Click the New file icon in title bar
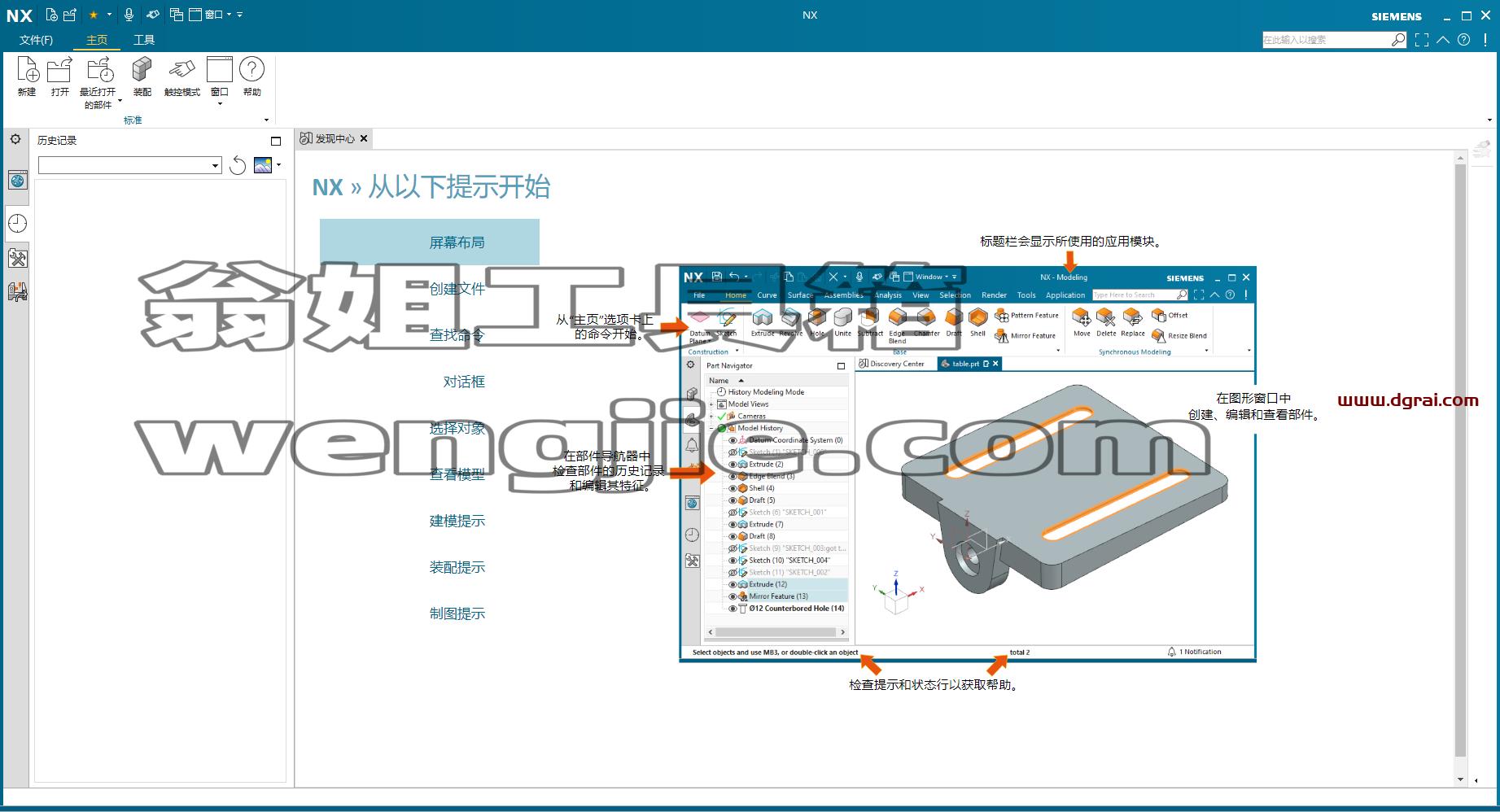 (x=52, y=15)
